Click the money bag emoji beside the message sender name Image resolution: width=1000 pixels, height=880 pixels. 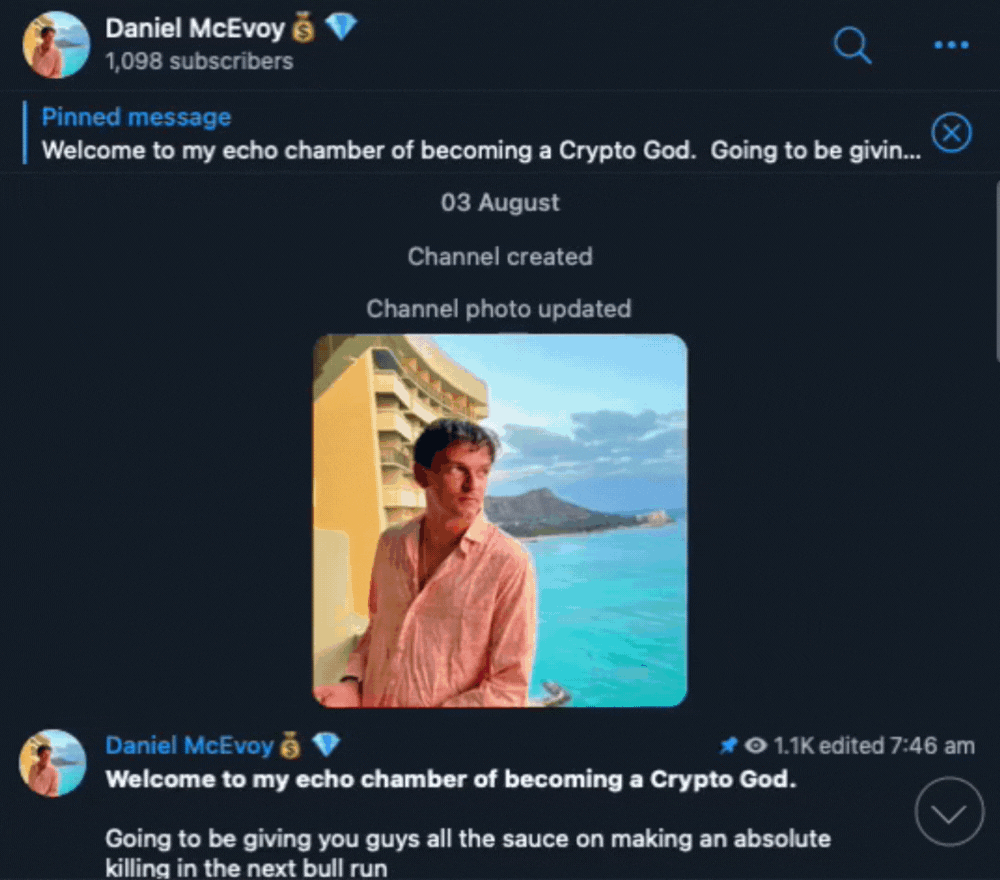pos(290,746)
